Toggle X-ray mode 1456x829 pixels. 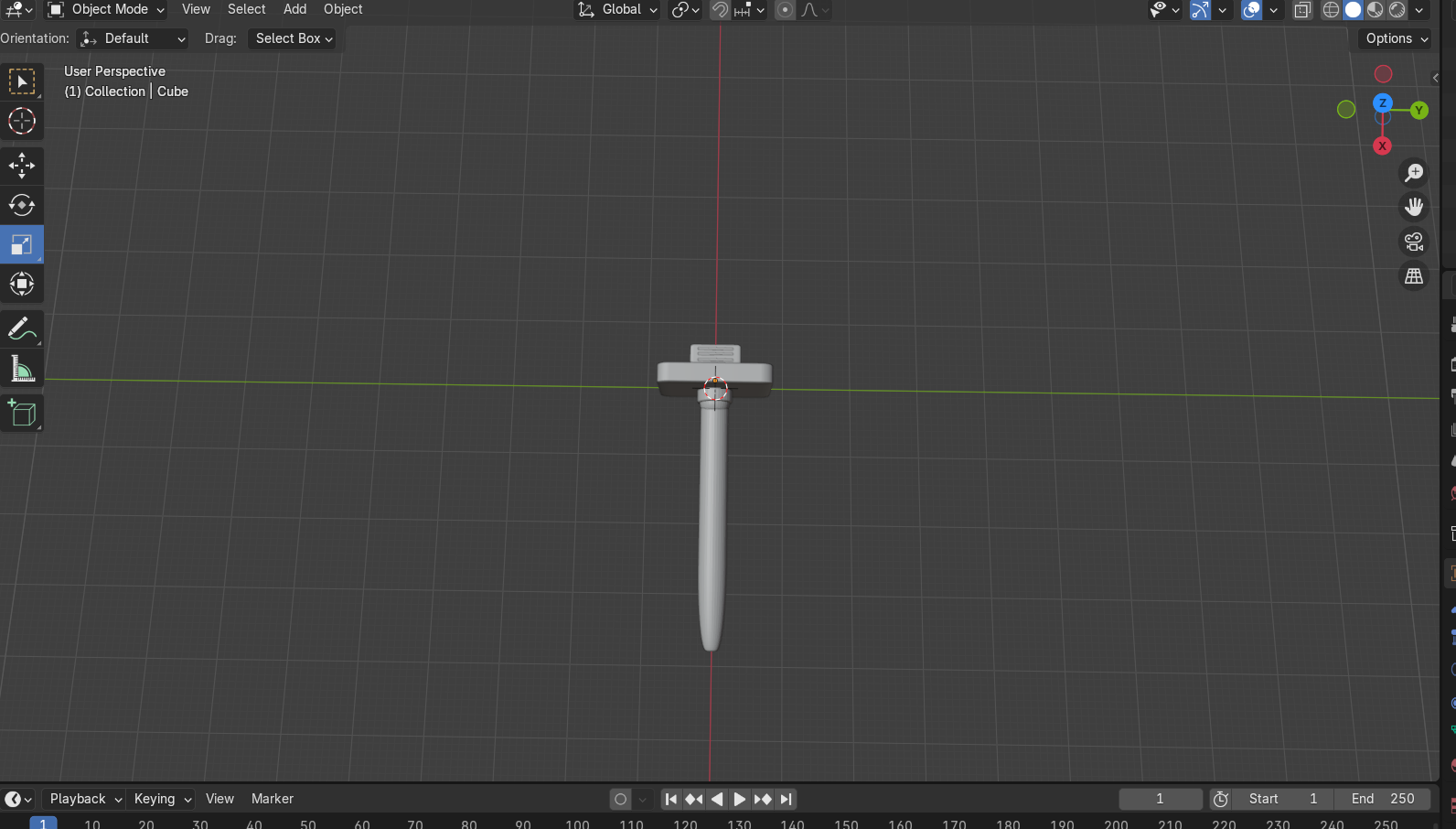(x=1302, y=10)
